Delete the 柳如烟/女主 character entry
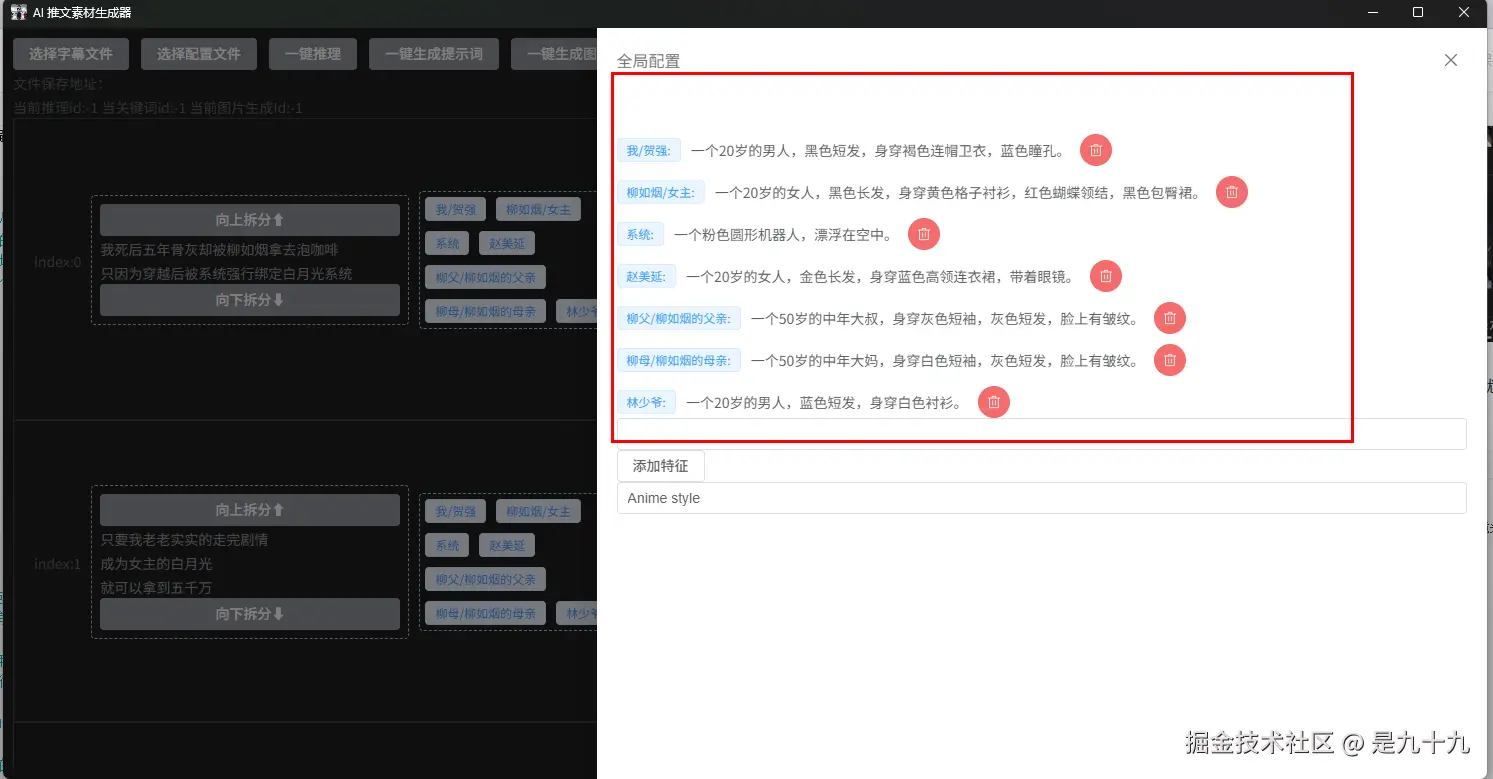Viewport: 1493px width, 779px height. (1232, 192)
